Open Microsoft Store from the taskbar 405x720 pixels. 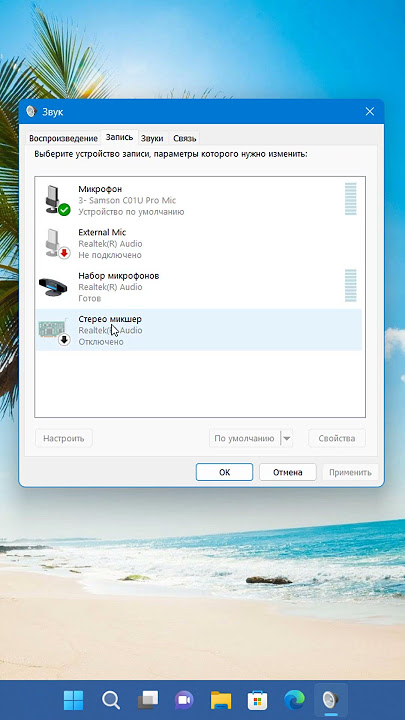[258, 700]
